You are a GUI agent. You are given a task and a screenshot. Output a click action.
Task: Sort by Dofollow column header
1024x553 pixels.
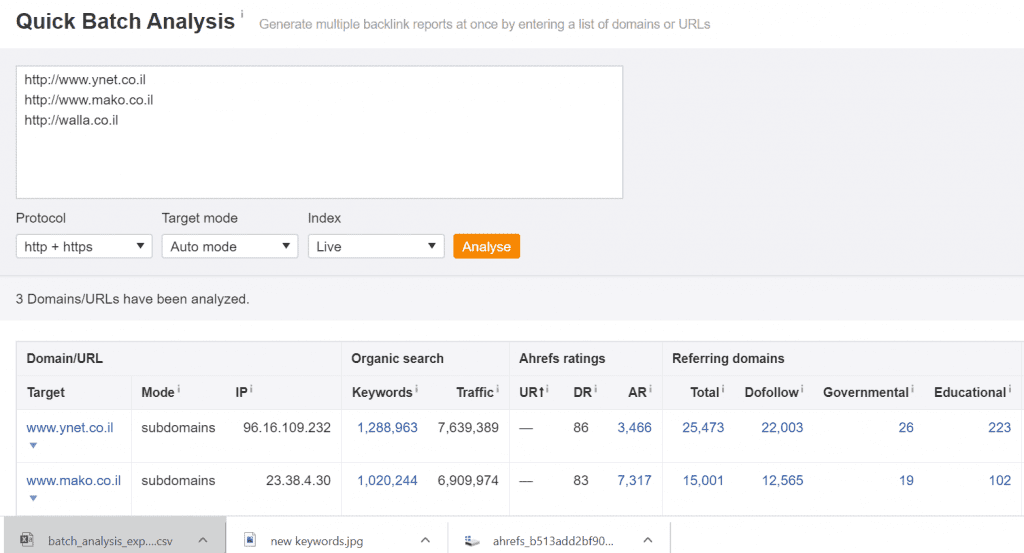pyautogui.click(x=771, y=392)
